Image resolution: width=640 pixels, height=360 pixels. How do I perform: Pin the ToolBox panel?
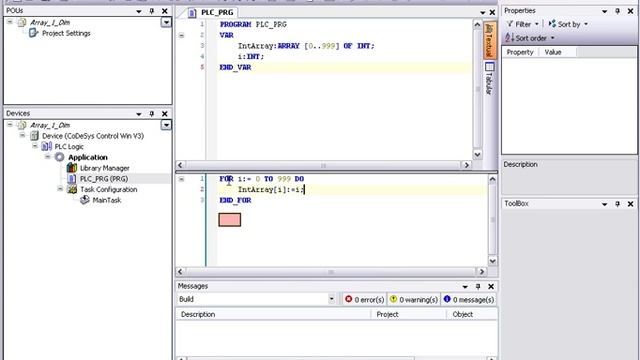(618, 204)
